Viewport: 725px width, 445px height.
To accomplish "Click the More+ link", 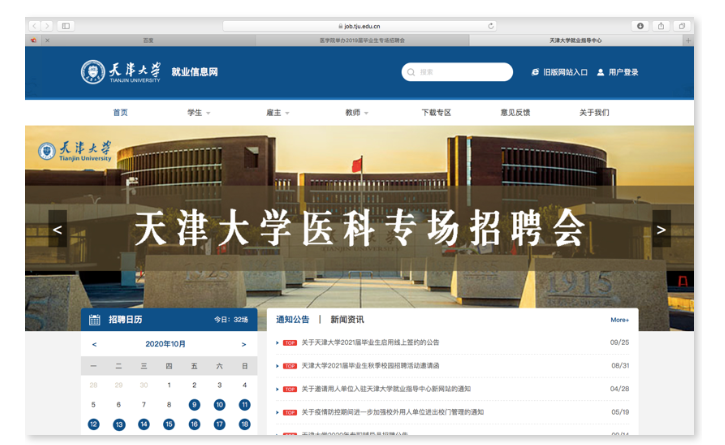I will tap(620, 320).
